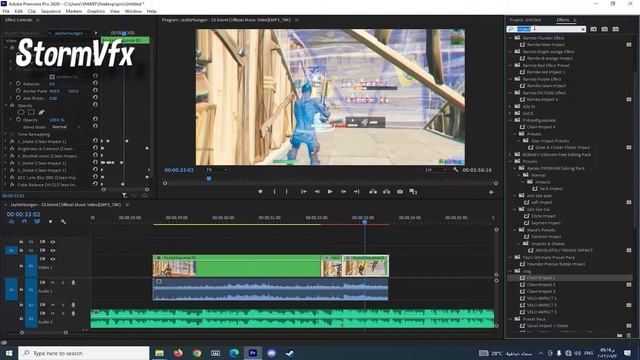The width and height of the screenshot is (640, 360).
Task: Click the Lift button in program monitor
Action: (373, 191)
